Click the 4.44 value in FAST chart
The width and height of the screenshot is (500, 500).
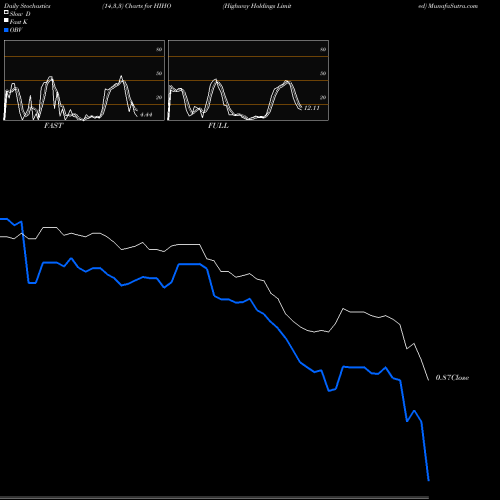pyautogui.click(x=146, y=115)
